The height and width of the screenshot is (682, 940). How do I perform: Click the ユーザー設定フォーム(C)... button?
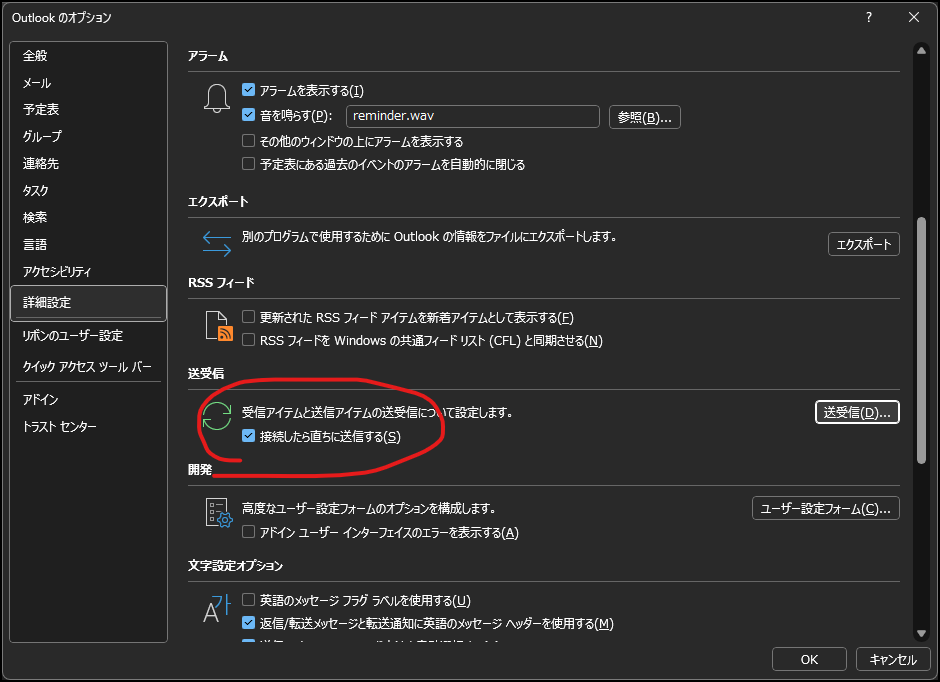point(825,508)
